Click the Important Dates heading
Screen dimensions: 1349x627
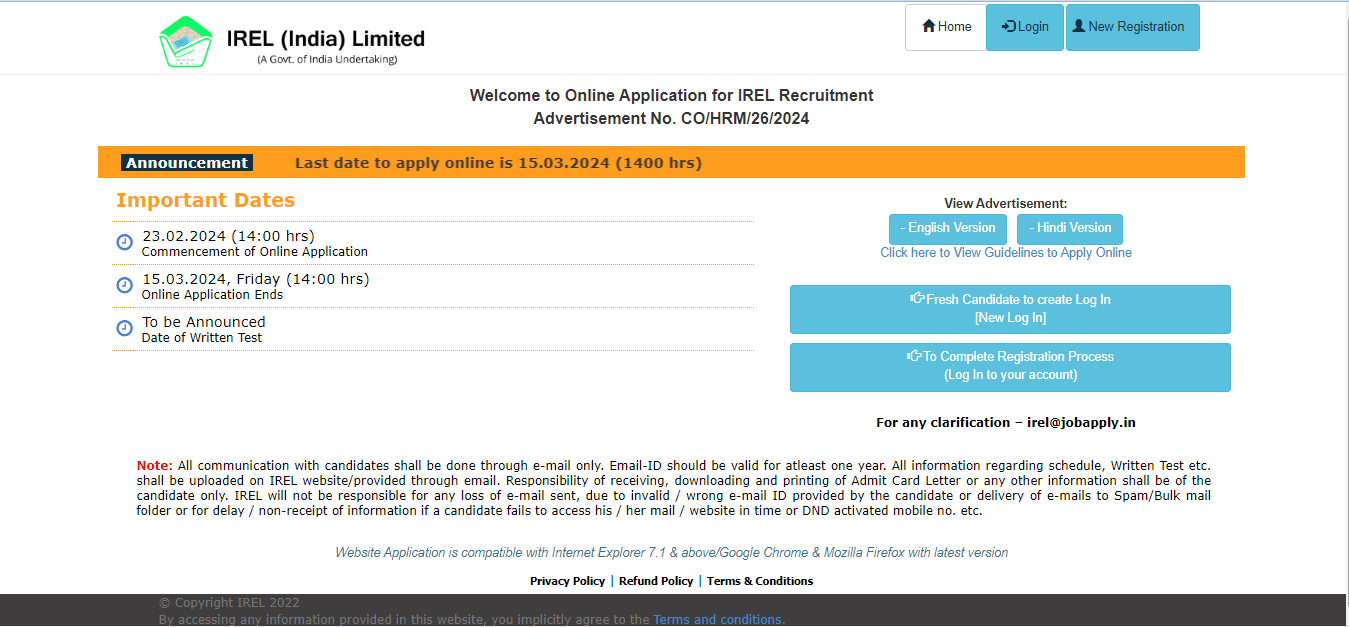click(x=205, y=200)
